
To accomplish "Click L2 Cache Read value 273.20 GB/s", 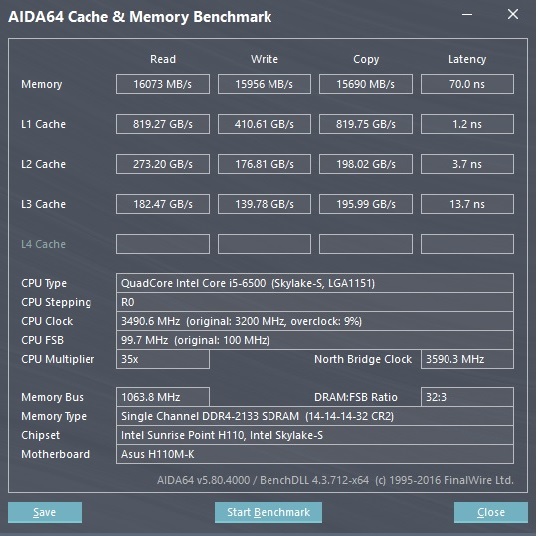I will pyautogui.click(x=163, y=164).
